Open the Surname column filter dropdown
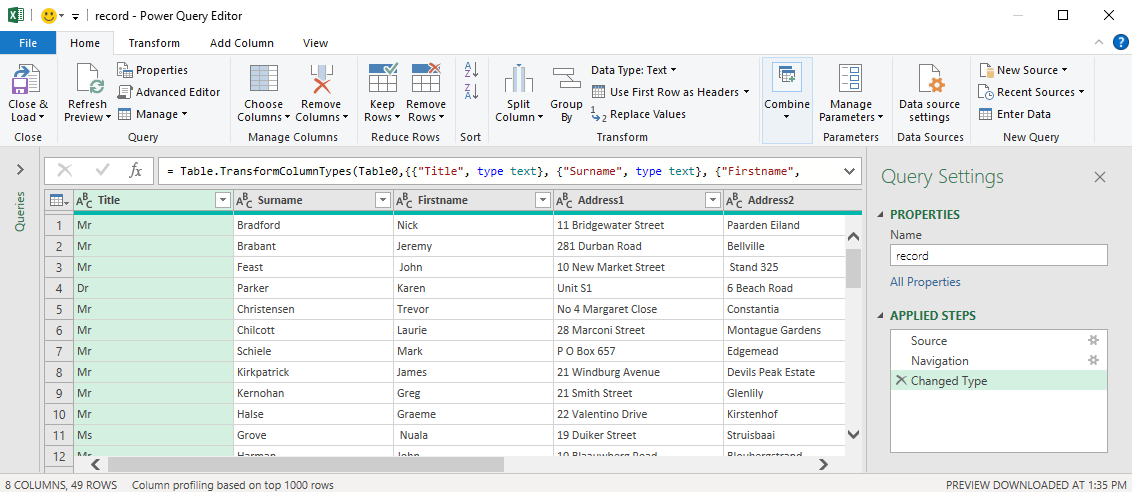Image resolution: width=1133 pixels, height=492 pixels. click(382, 200)
